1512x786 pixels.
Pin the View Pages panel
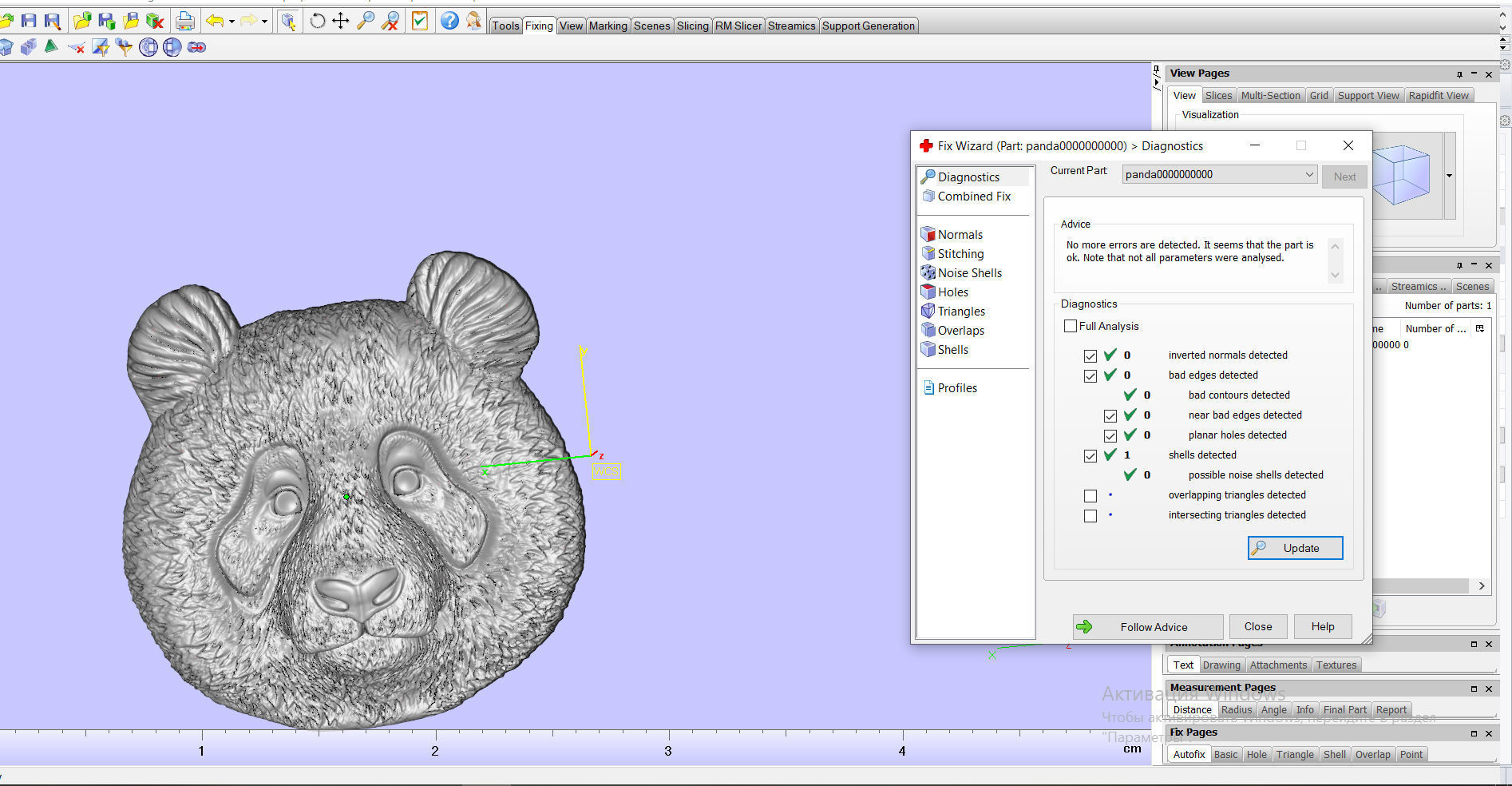[1459, 74]
